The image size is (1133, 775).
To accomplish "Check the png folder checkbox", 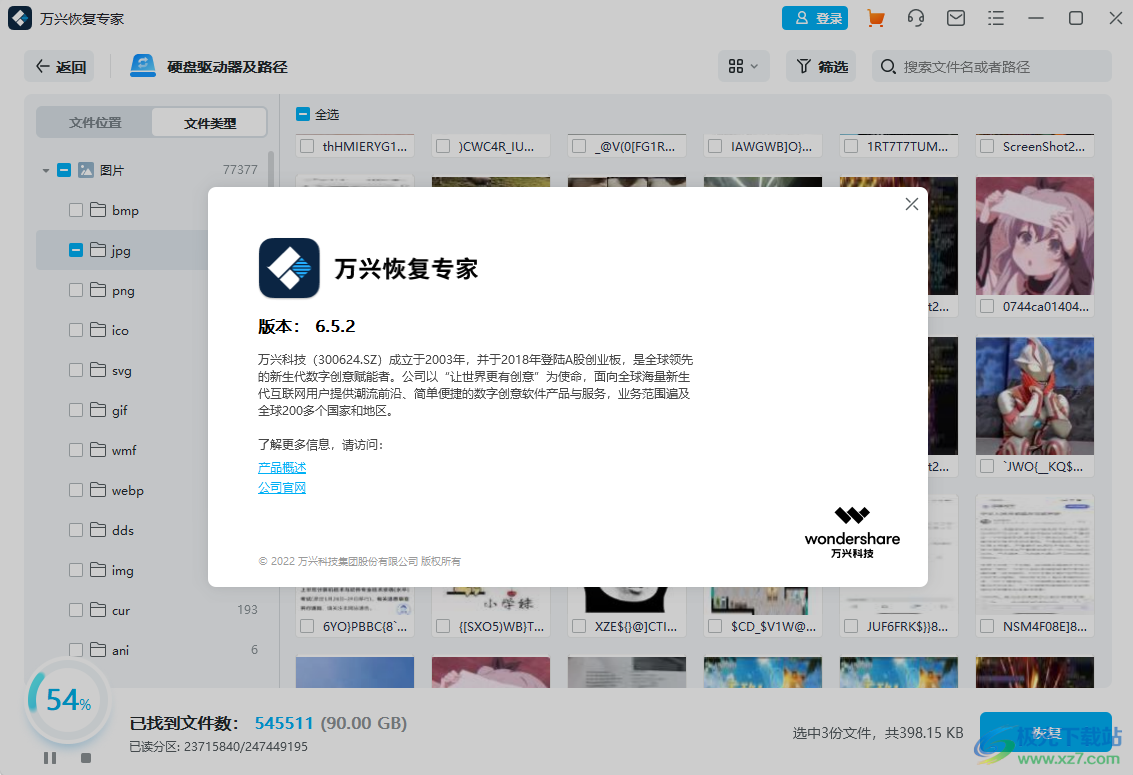I will click(76, 290).
